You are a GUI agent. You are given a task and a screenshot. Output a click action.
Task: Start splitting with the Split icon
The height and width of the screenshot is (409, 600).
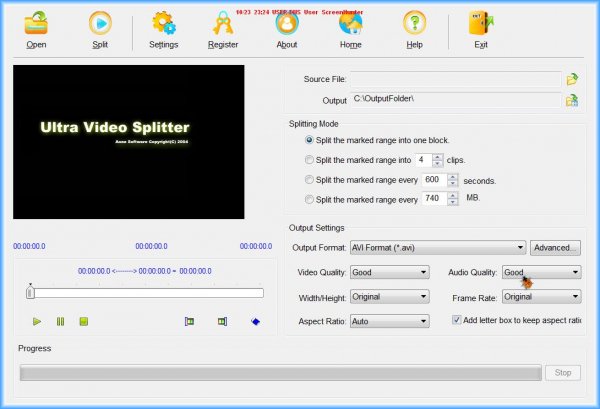click(100, 23)
